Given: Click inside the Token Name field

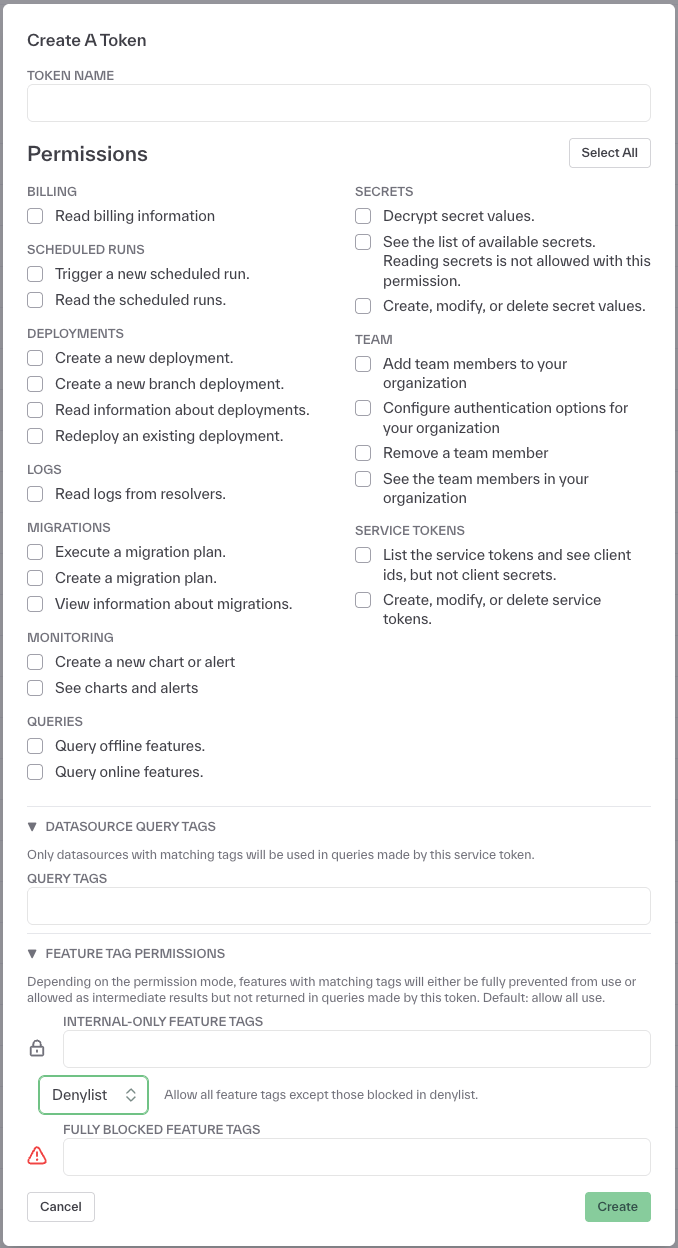Looking at the screenshot, I should [x=338, y=102].
